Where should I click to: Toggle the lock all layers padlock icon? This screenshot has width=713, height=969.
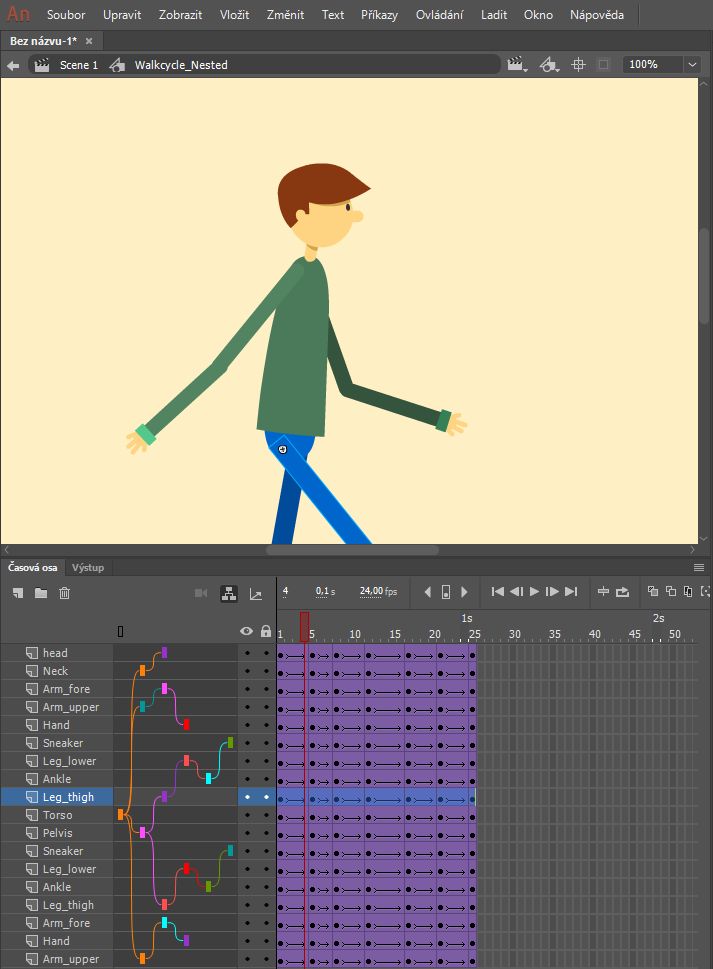pyautogui.click(x=266, y=631)
